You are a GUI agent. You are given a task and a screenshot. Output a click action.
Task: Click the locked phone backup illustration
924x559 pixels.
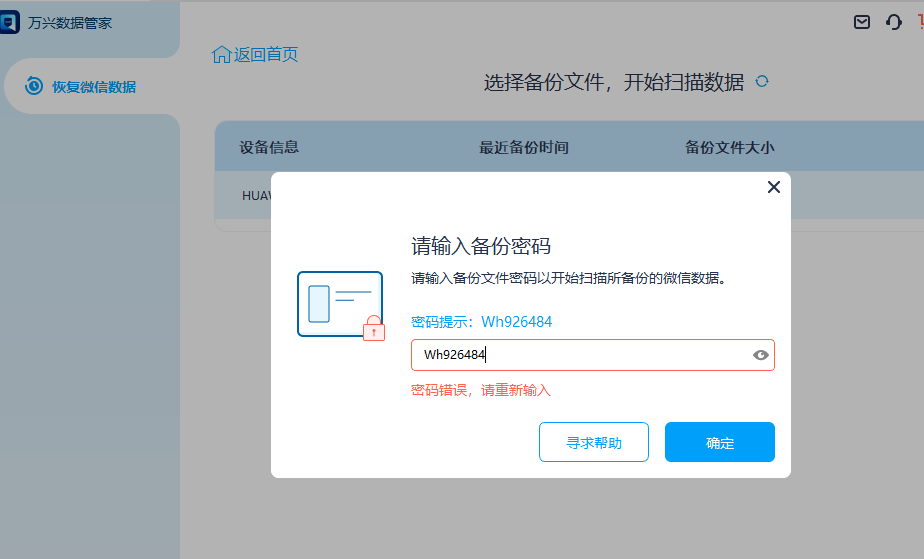(341, 306)
